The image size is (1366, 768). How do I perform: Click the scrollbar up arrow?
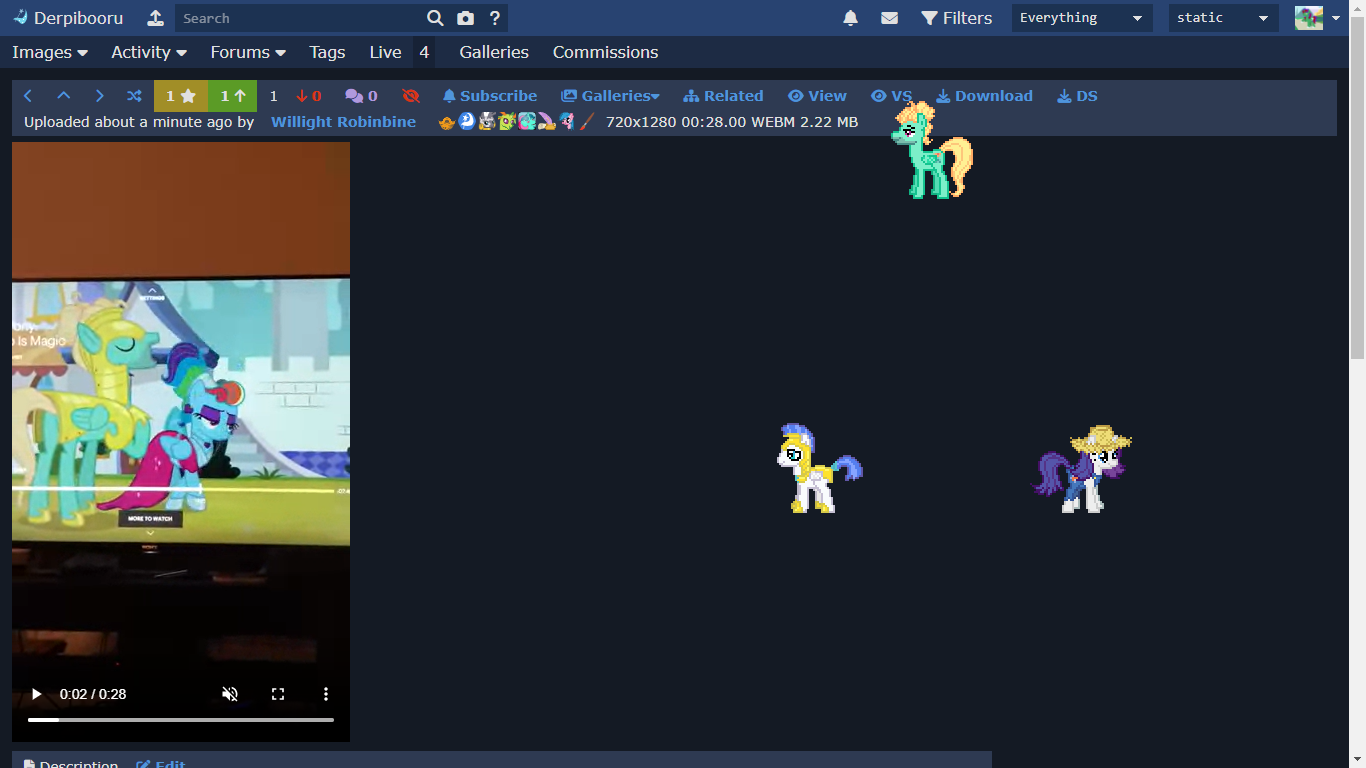click(1358, 7)
